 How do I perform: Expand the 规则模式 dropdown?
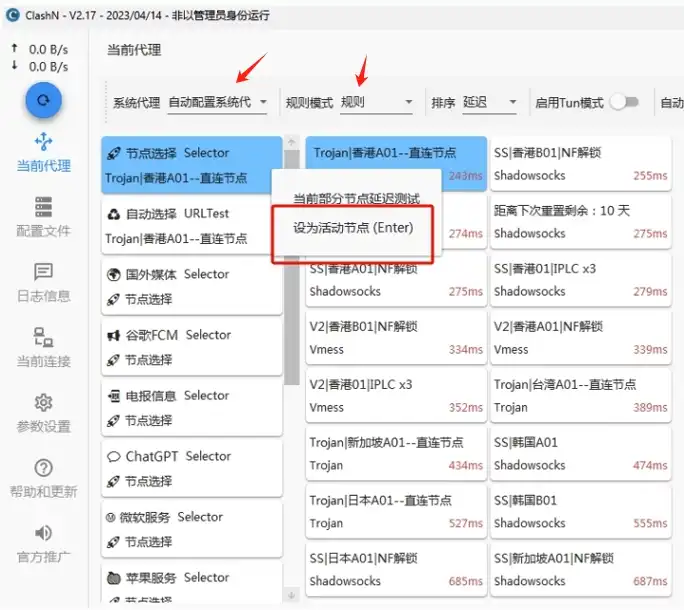pyautogui.click(x=376, y=102)
